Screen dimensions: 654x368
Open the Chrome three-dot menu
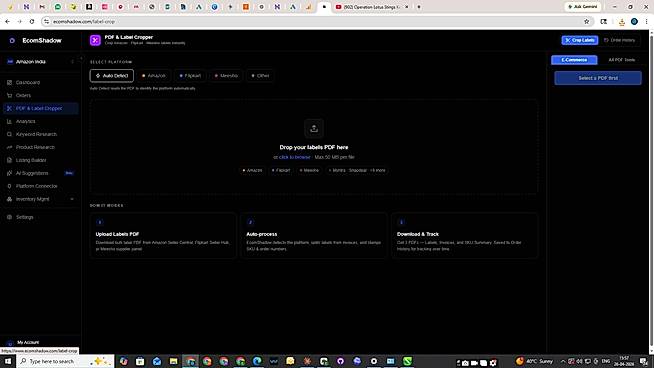click(646, 21)
